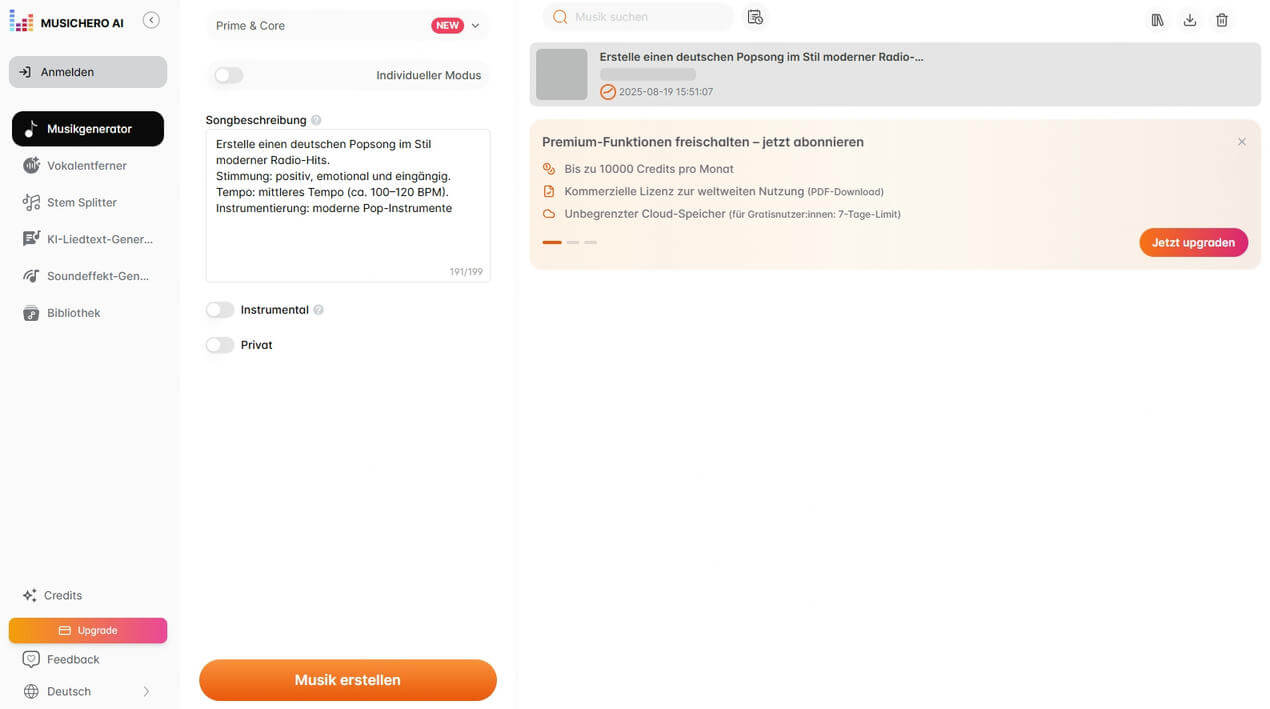The width and height of the screenshot is (1270, 709).
Task: Toggle the Privat switch
Action: click(220, 345)
